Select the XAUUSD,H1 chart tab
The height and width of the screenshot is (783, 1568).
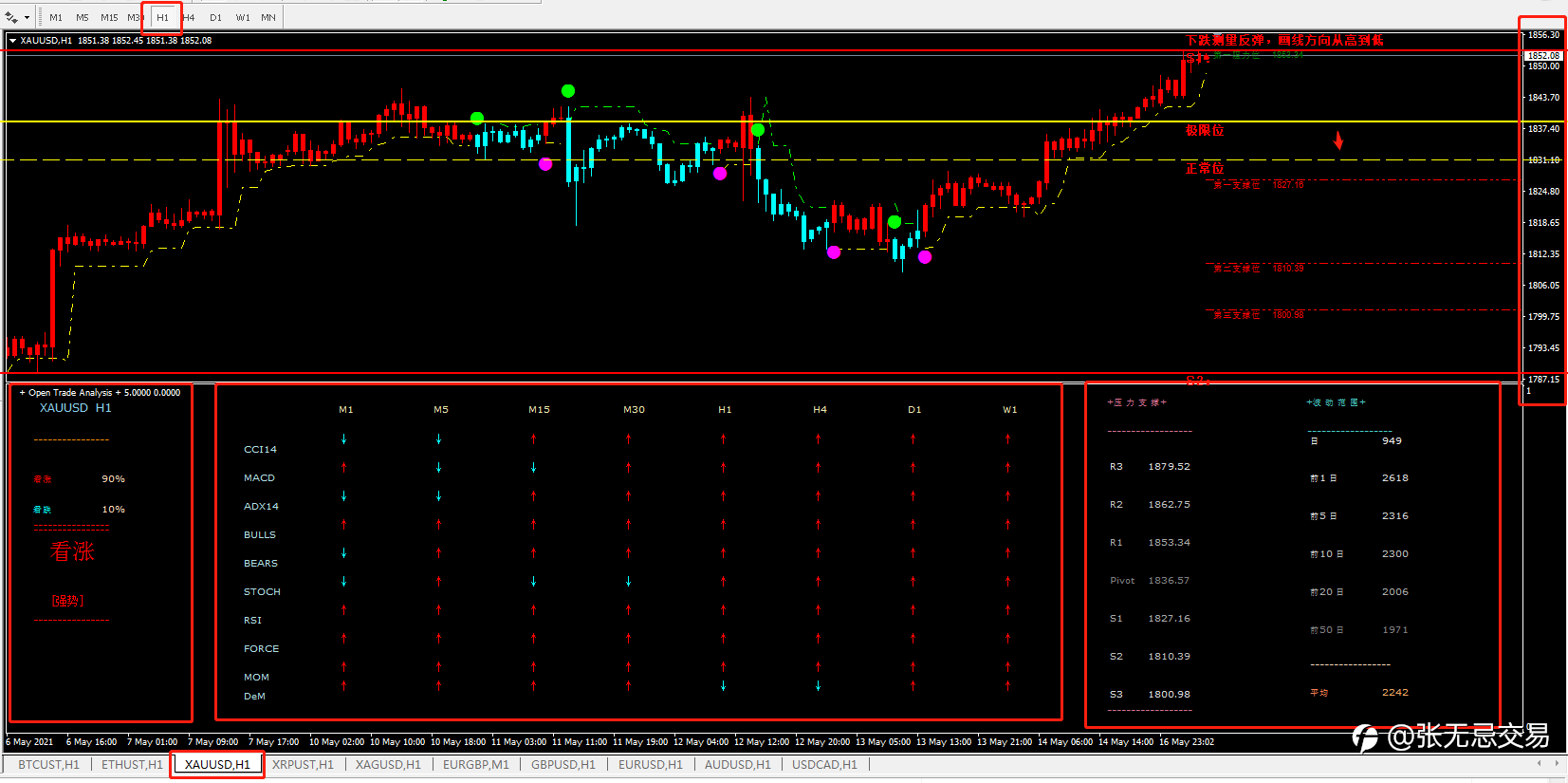click(x=217, y=764)
